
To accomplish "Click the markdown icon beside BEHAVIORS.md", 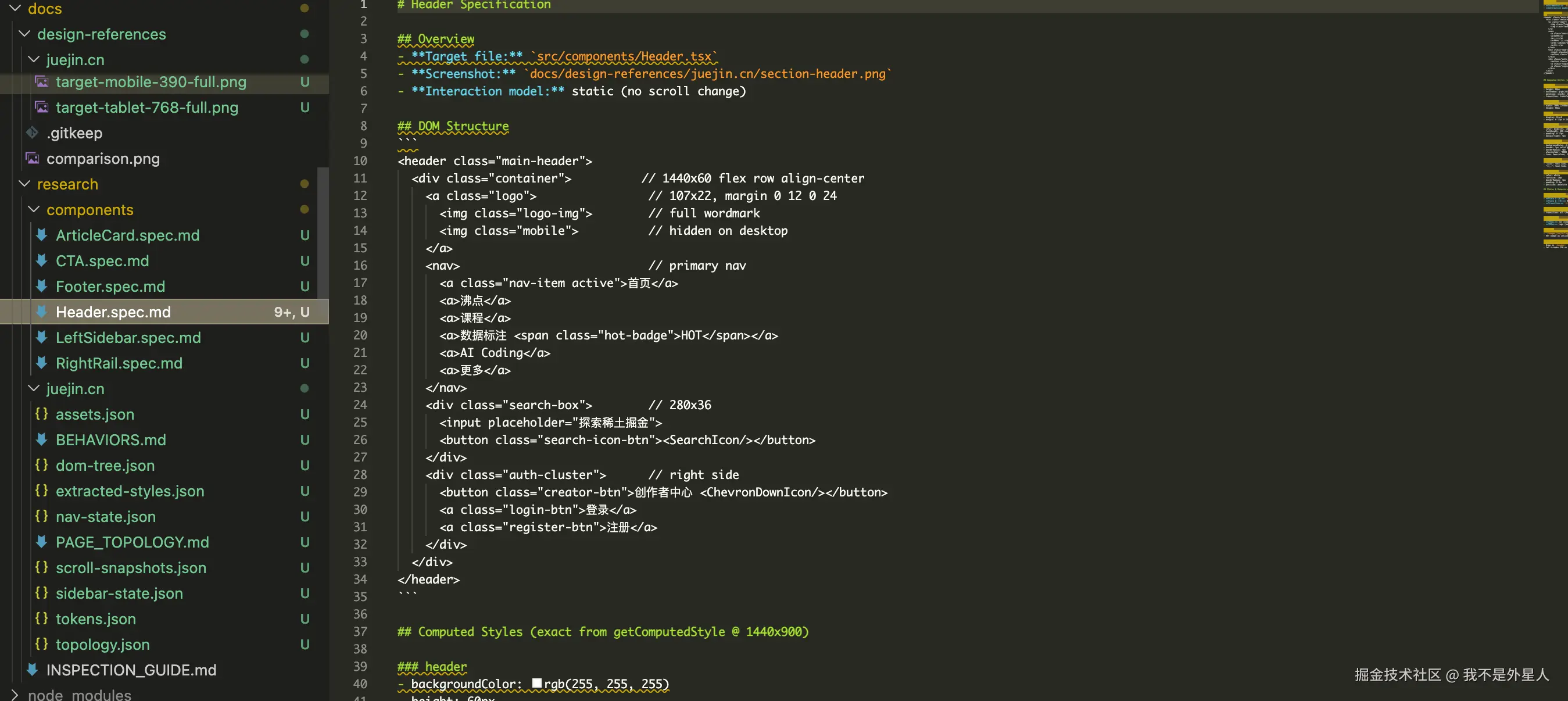I will [42, 440].
